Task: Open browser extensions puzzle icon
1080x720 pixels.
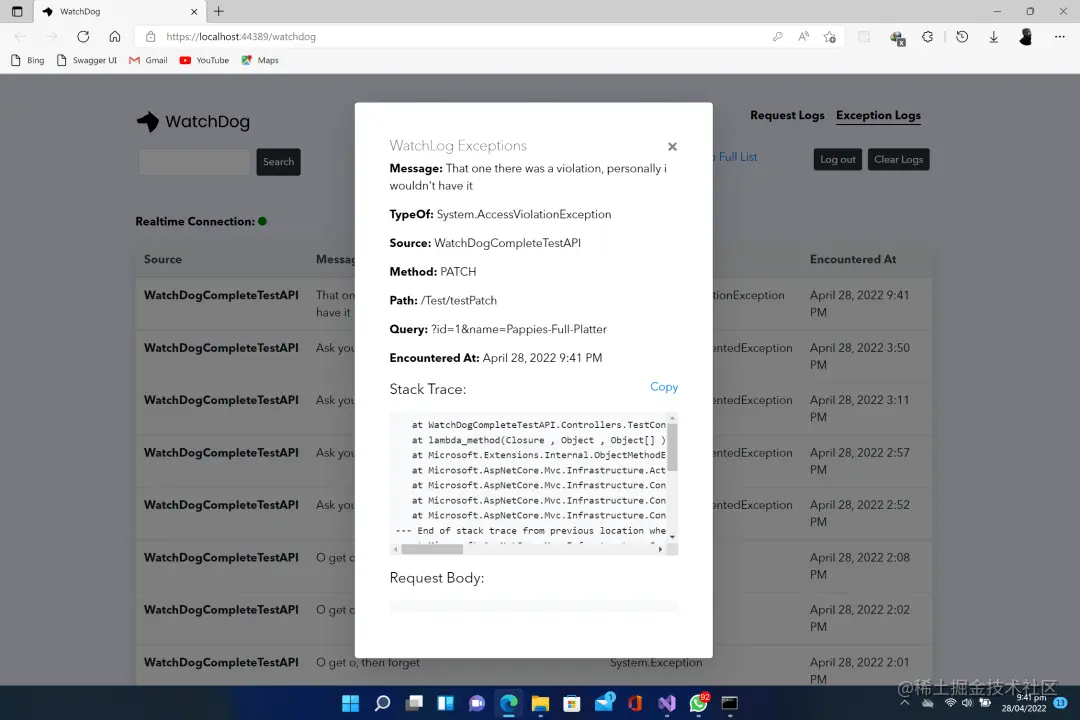Action: [928, 37]
